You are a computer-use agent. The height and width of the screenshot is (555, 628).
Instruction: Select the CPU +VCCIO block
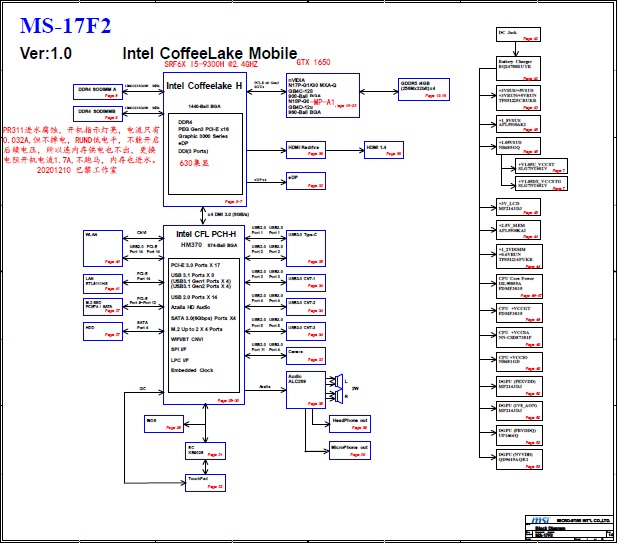[519, 362]
